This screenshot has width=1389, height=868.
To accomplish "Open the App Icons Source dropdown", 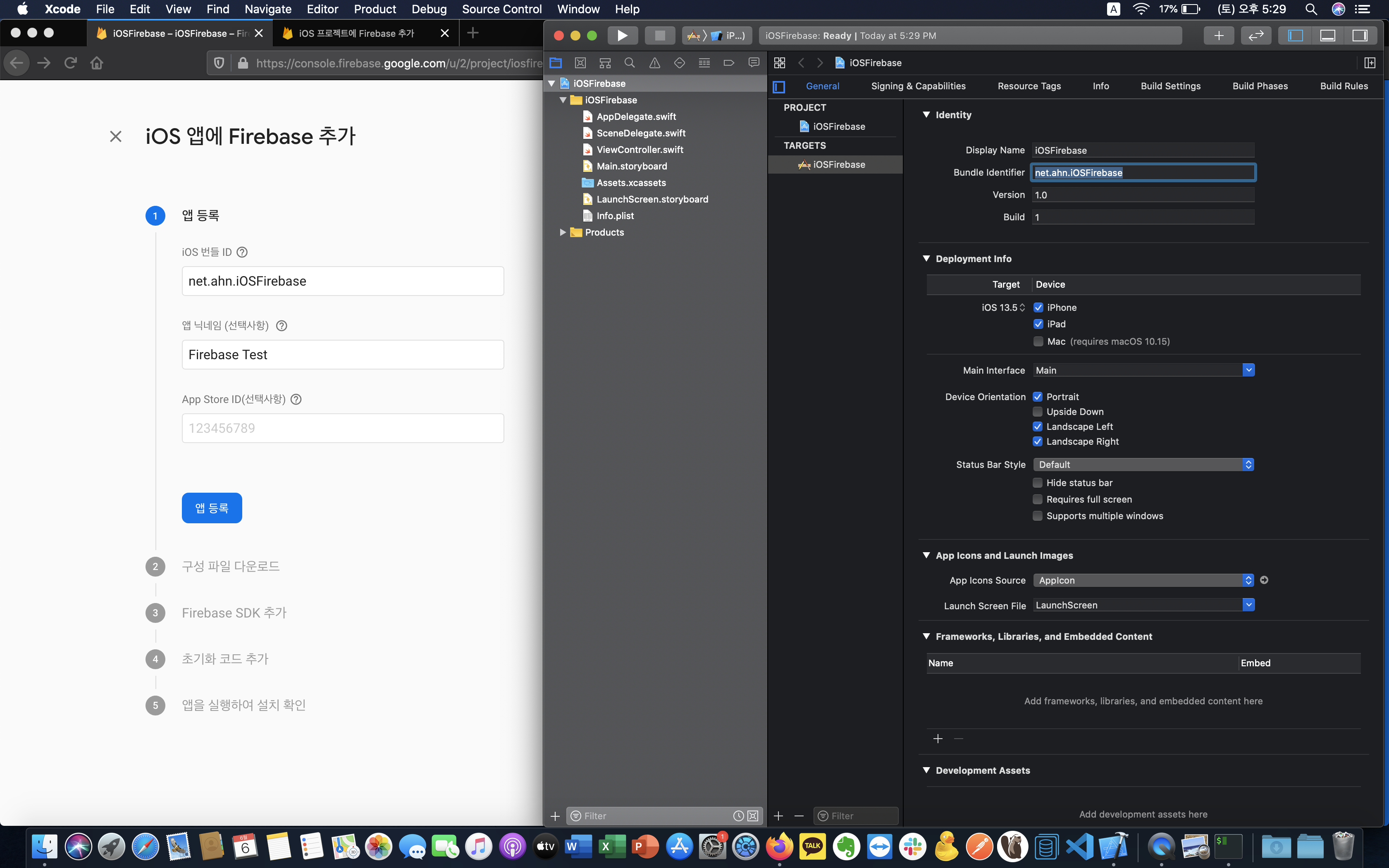I will tap(1143, 580).
